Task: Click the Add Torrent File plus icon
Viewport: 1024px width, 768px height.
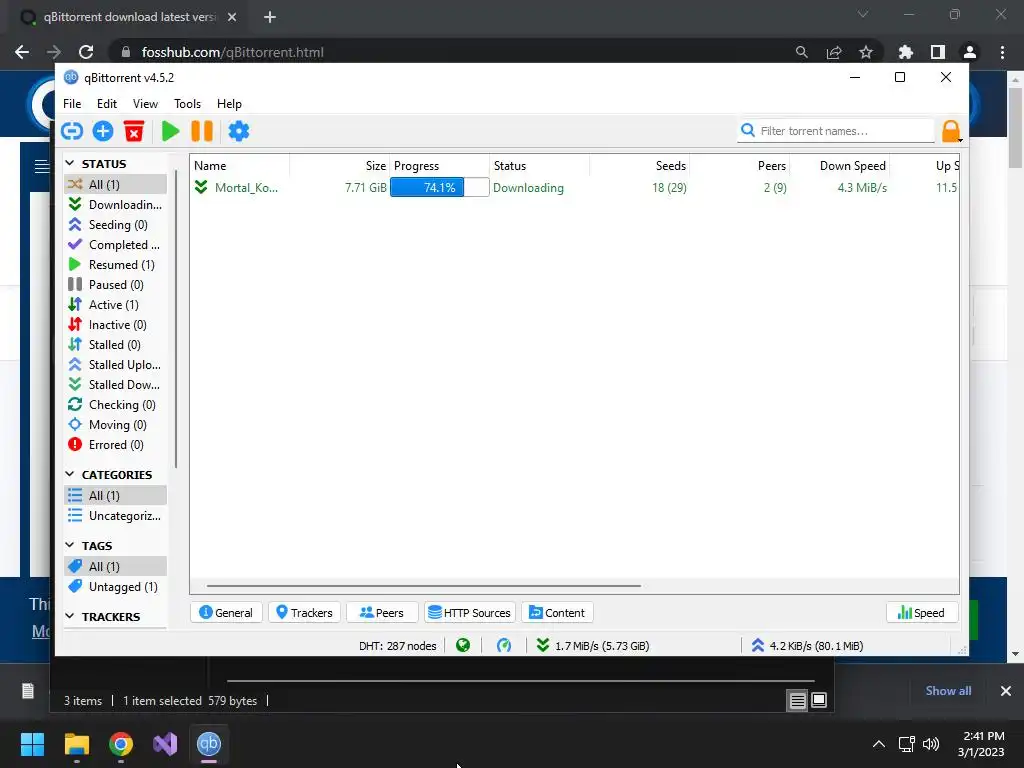Action: click(x=103, y=131)
